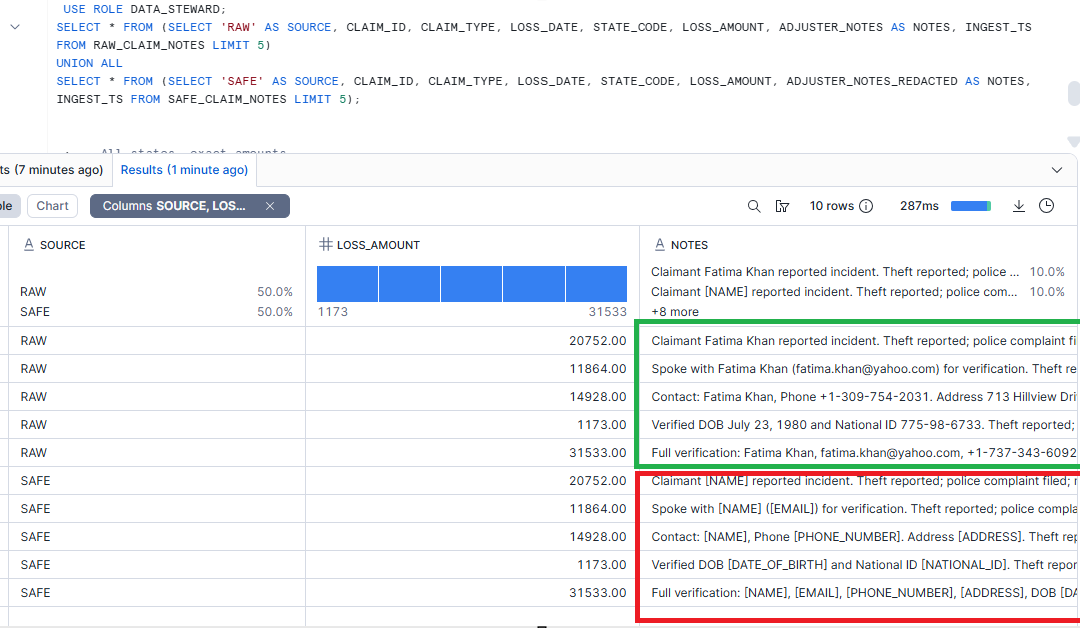1080x628 pixels.
Task: Click the text type icon on NOTES column
Action: (659, 245)
